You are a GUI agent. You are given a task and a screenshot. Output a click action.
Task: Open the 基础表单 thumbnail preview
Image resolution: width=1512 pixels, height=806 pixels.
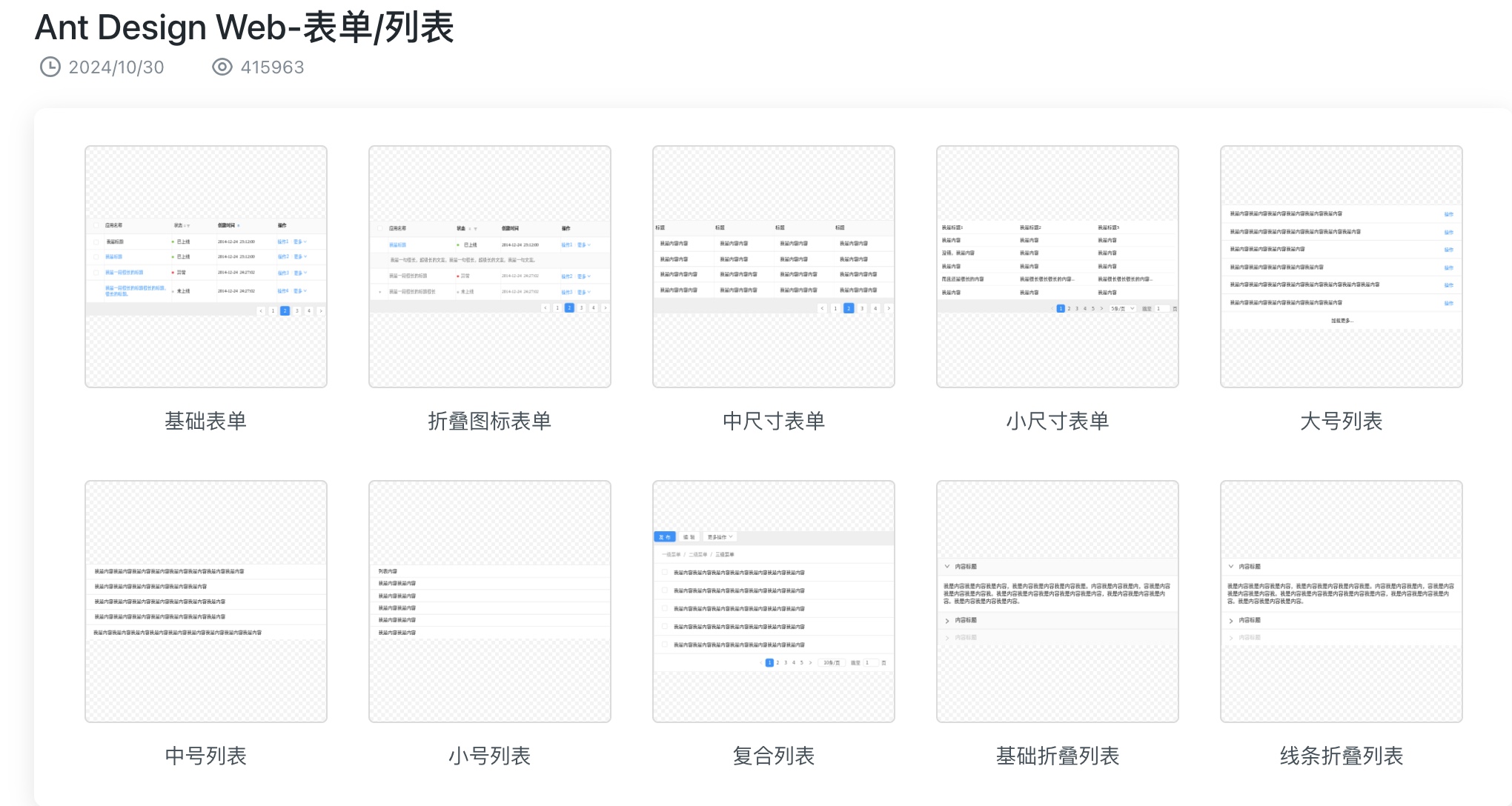pos(206,267)
